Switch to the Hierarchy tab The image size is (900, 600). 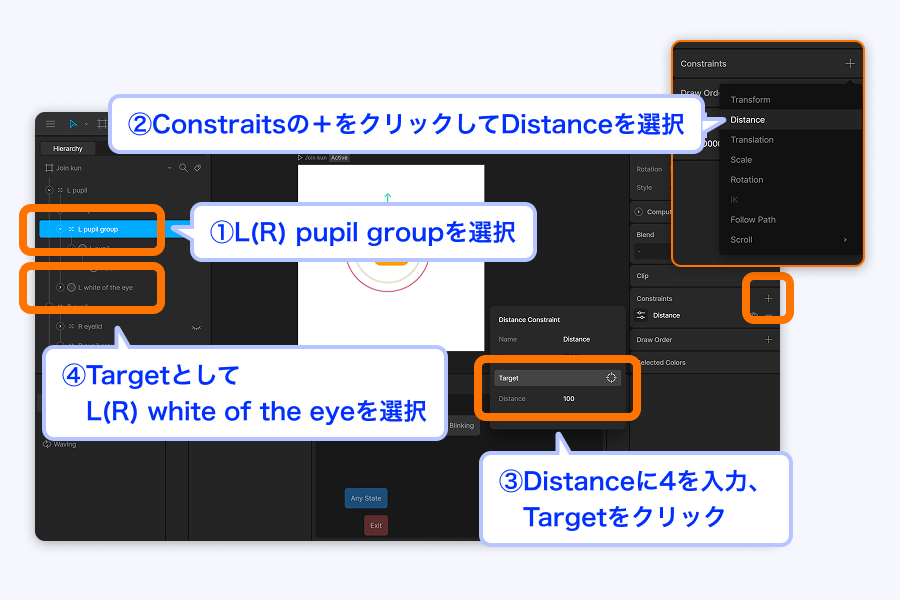point(68,149)
